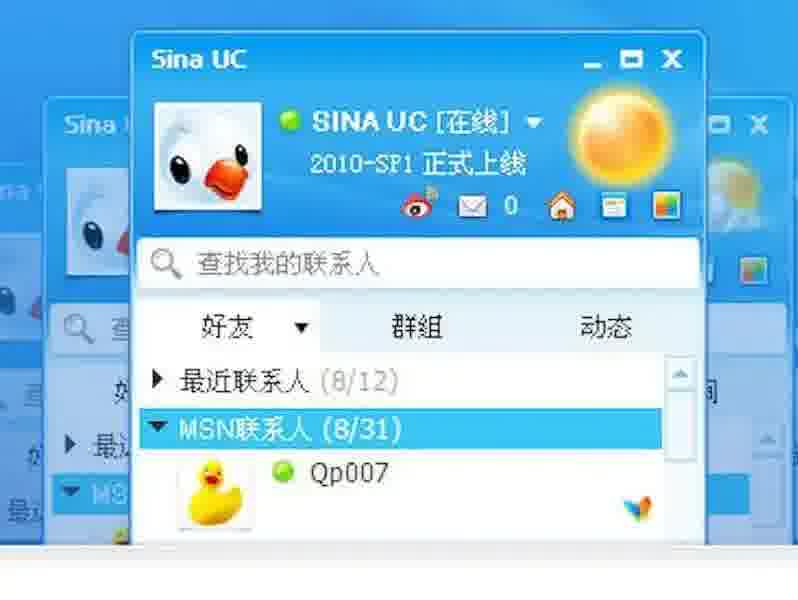Open the status dropdown arrow after 在线
Image resolution: width=798 pixels, height=600 pixels.
pyautogui.click(x=533, y=122)
